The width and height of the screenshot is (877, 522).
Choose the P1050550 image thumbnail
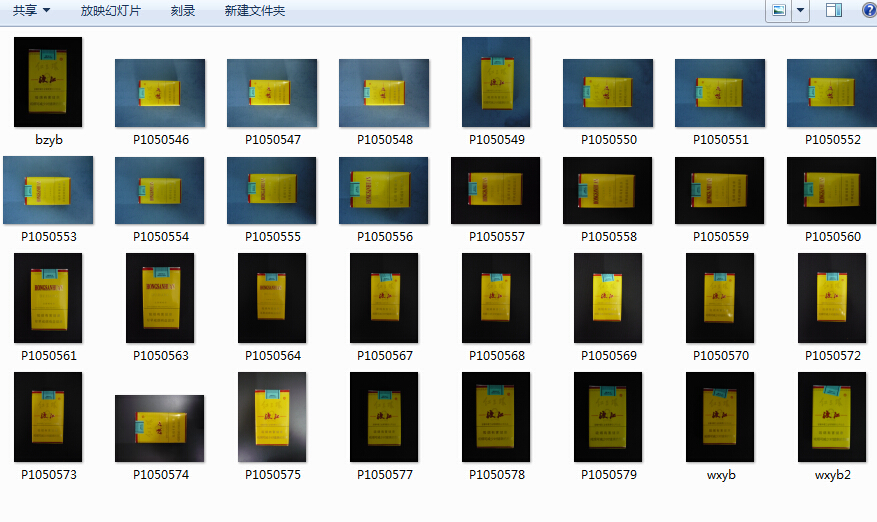tap(608, 93)
